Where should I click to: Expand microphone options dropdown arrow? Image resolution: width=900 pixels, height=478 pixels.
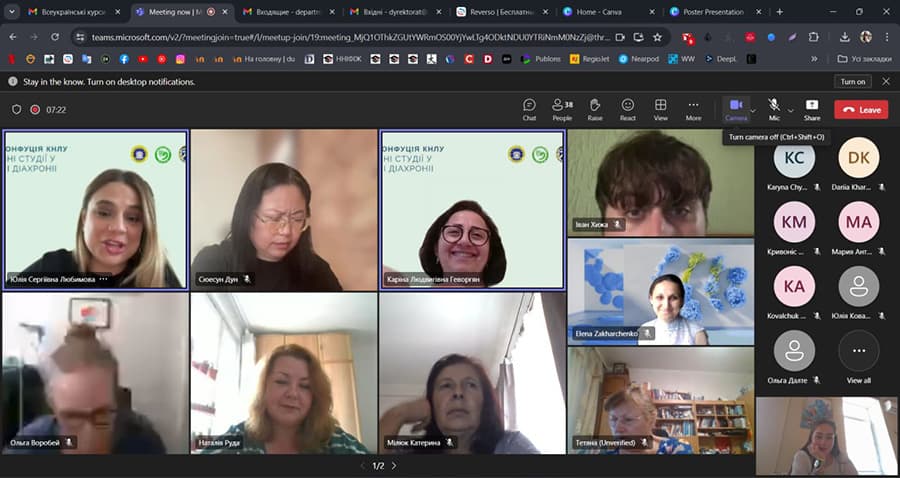pos(790,110)
